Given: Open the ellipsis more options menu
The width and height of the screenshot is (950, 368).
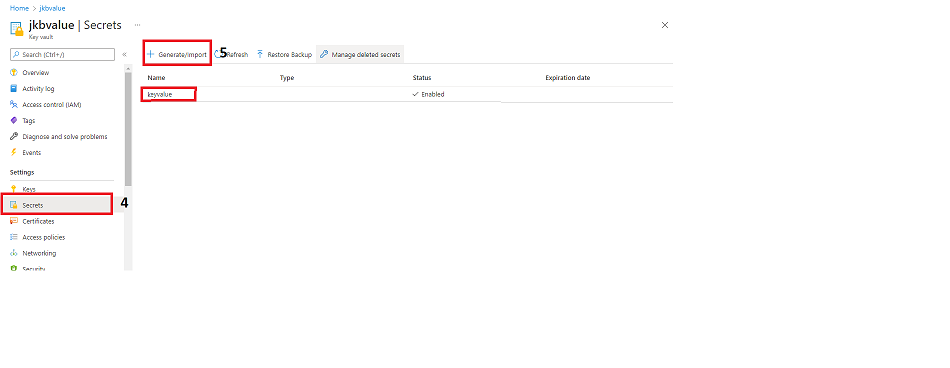Looking at the screenshot, I should [x=138, y=25].
